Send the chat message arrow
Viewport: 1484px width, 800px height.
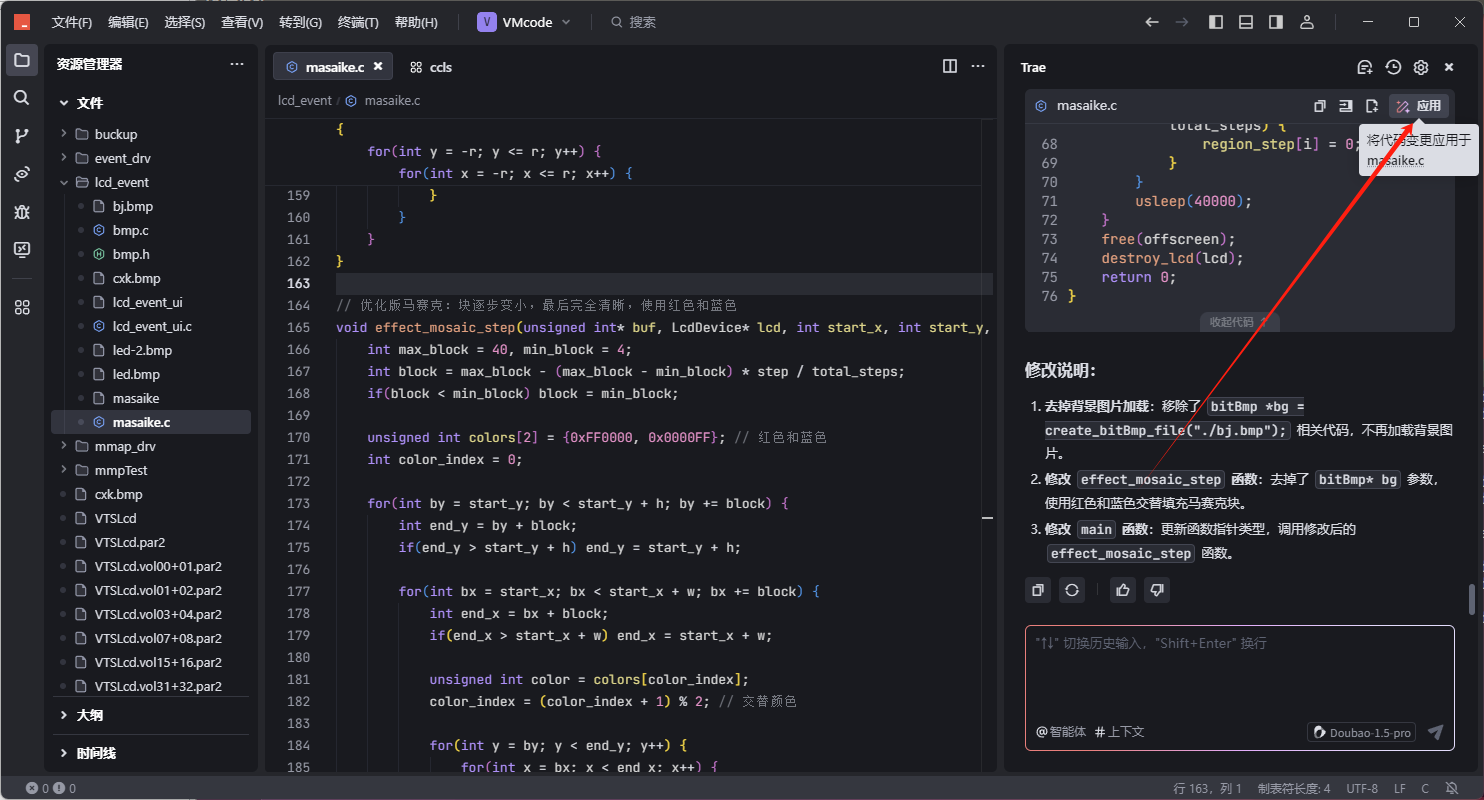coord(1435,732)
